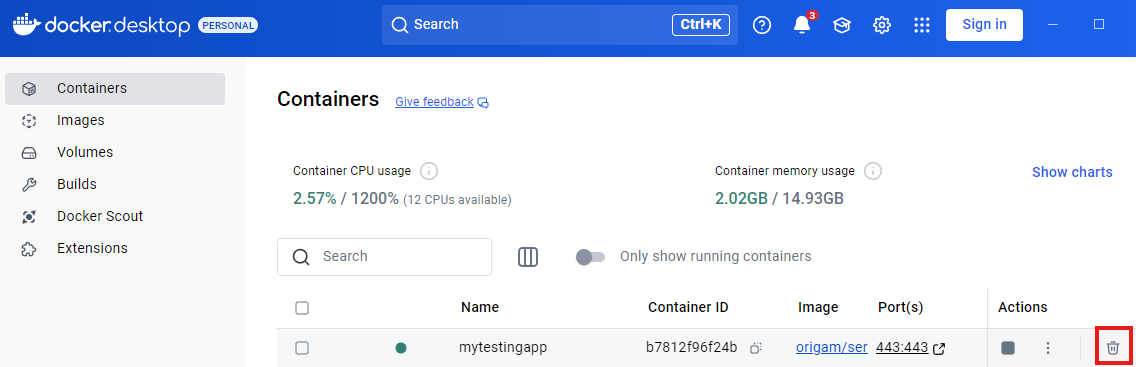Image resolution: width=1136 pixels, height=367 pixels.
Task: Open the help question mark icon
Action: [761, 25]
